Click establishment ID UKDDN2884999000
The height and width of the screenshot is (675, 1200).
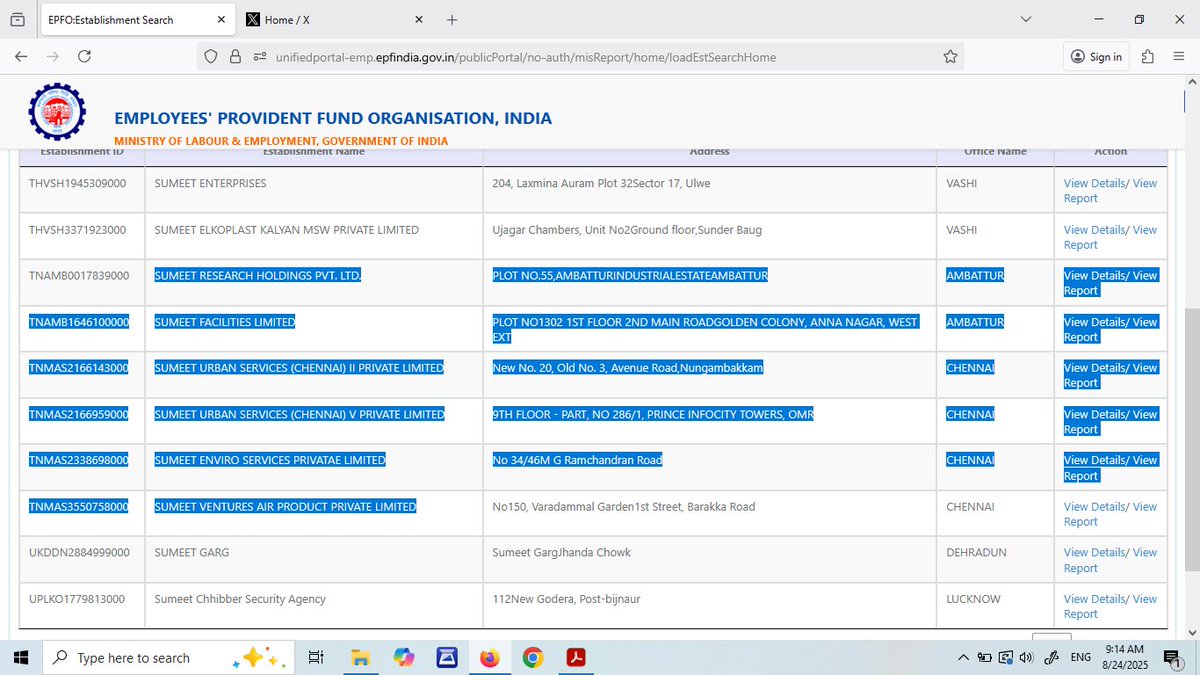(79, 553)
